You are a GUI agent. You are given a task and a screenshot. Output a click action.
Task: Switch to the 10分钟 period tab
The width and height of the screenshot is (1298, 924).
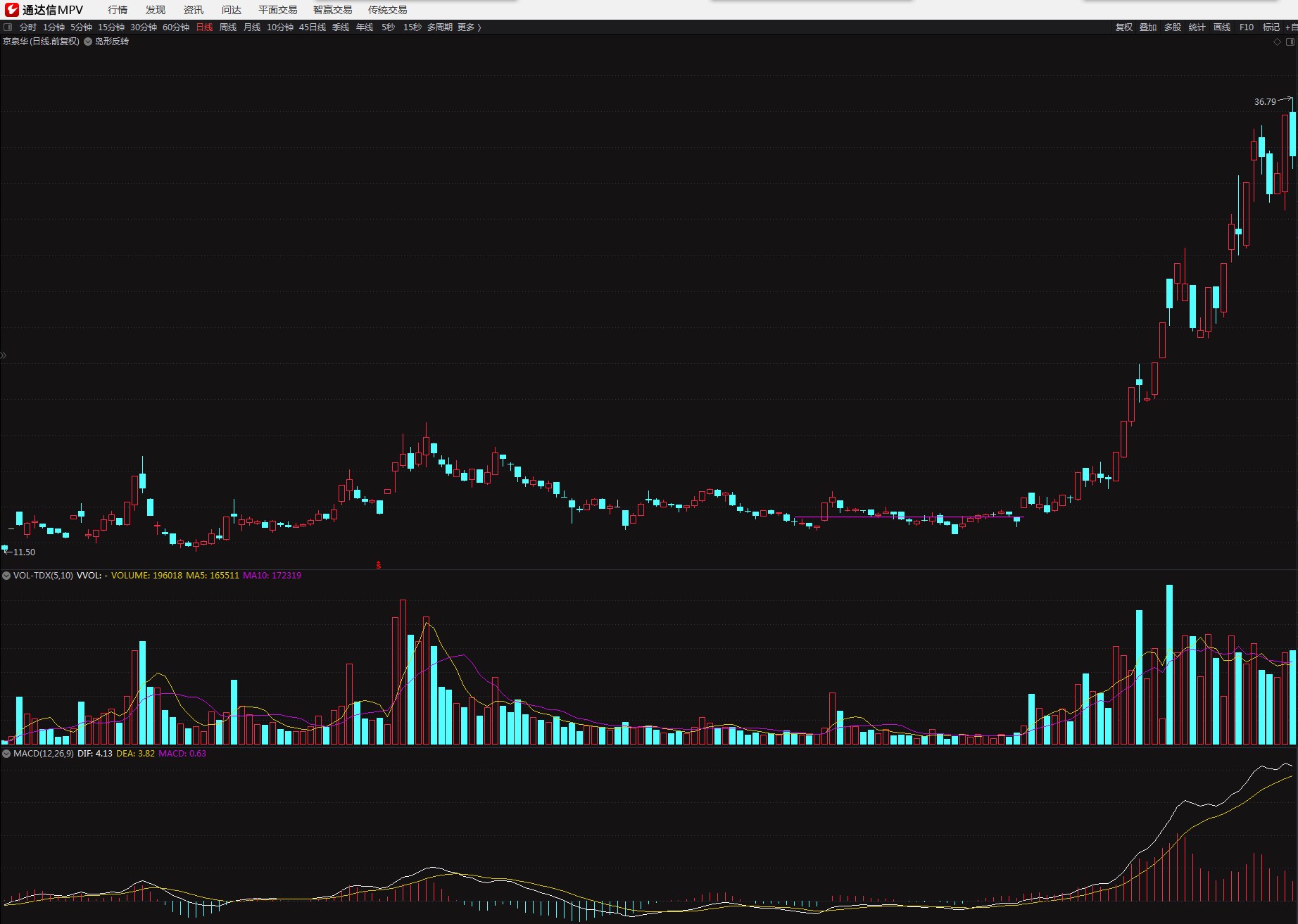[x=280, y=27]
